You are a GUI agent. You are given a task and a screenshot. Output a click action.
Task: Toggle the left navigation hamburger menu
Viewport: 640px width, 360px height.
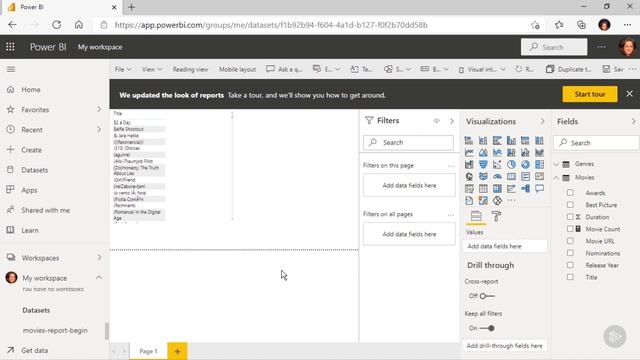[11, 69]
